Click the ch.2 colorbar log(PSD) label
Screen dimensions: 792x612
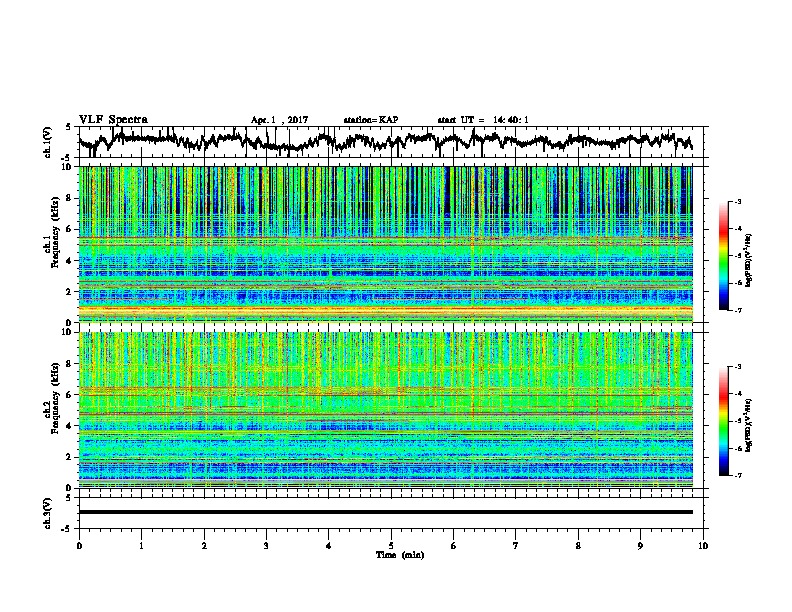pos(748,425)
